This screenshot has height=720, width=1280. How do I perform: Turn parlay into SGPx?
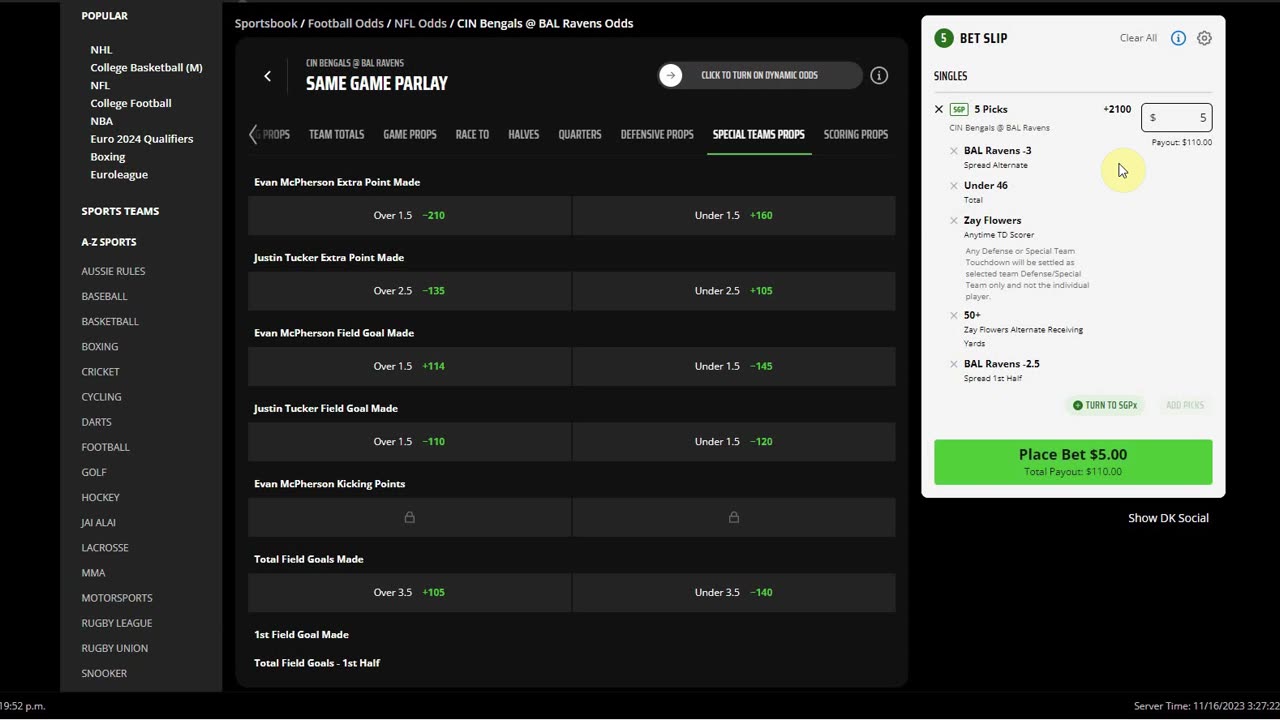coord(1105,405)
